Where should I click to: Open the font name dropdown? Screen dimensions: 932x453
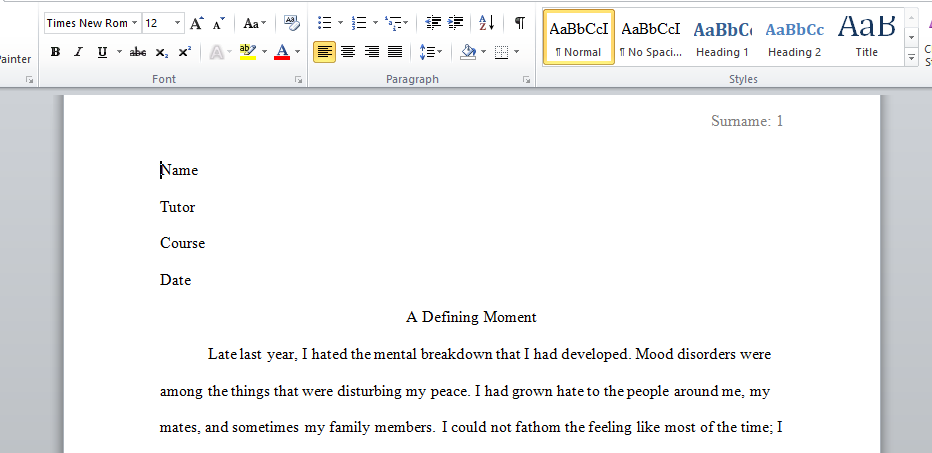pyautogui.click(x=135, y=23)
